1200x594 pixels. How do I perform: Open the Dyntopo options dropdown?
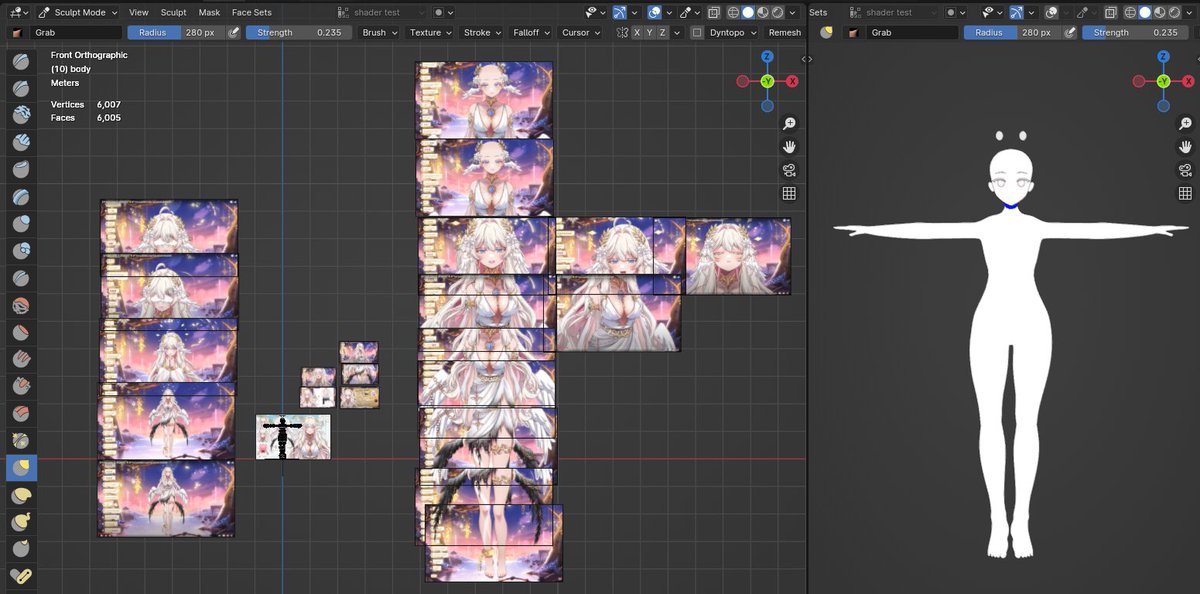pyautogui.click(x=732, y=33)
